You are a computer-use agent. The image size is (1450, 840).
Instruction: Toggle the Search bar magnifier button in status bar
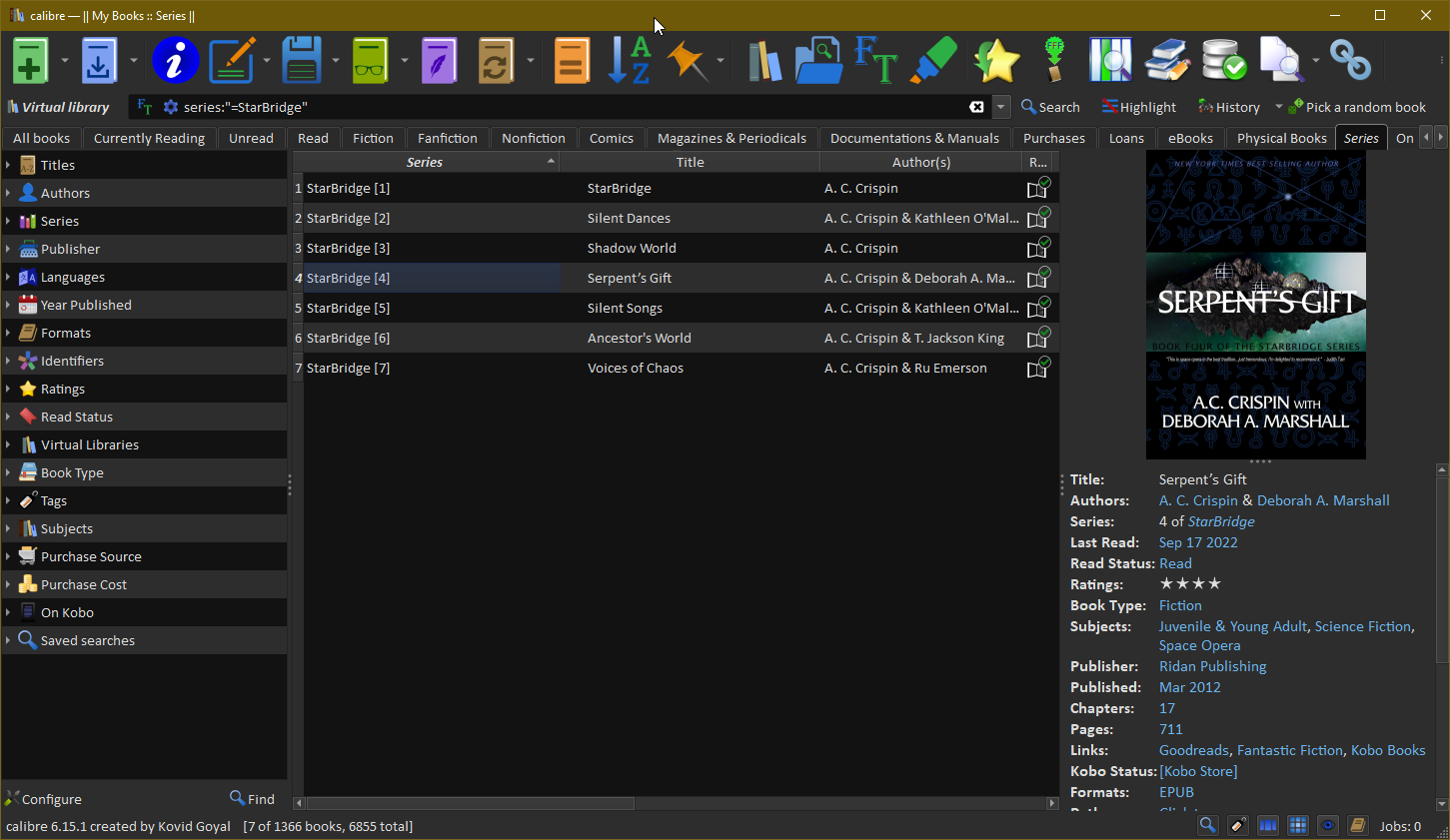click(1208, 825)
